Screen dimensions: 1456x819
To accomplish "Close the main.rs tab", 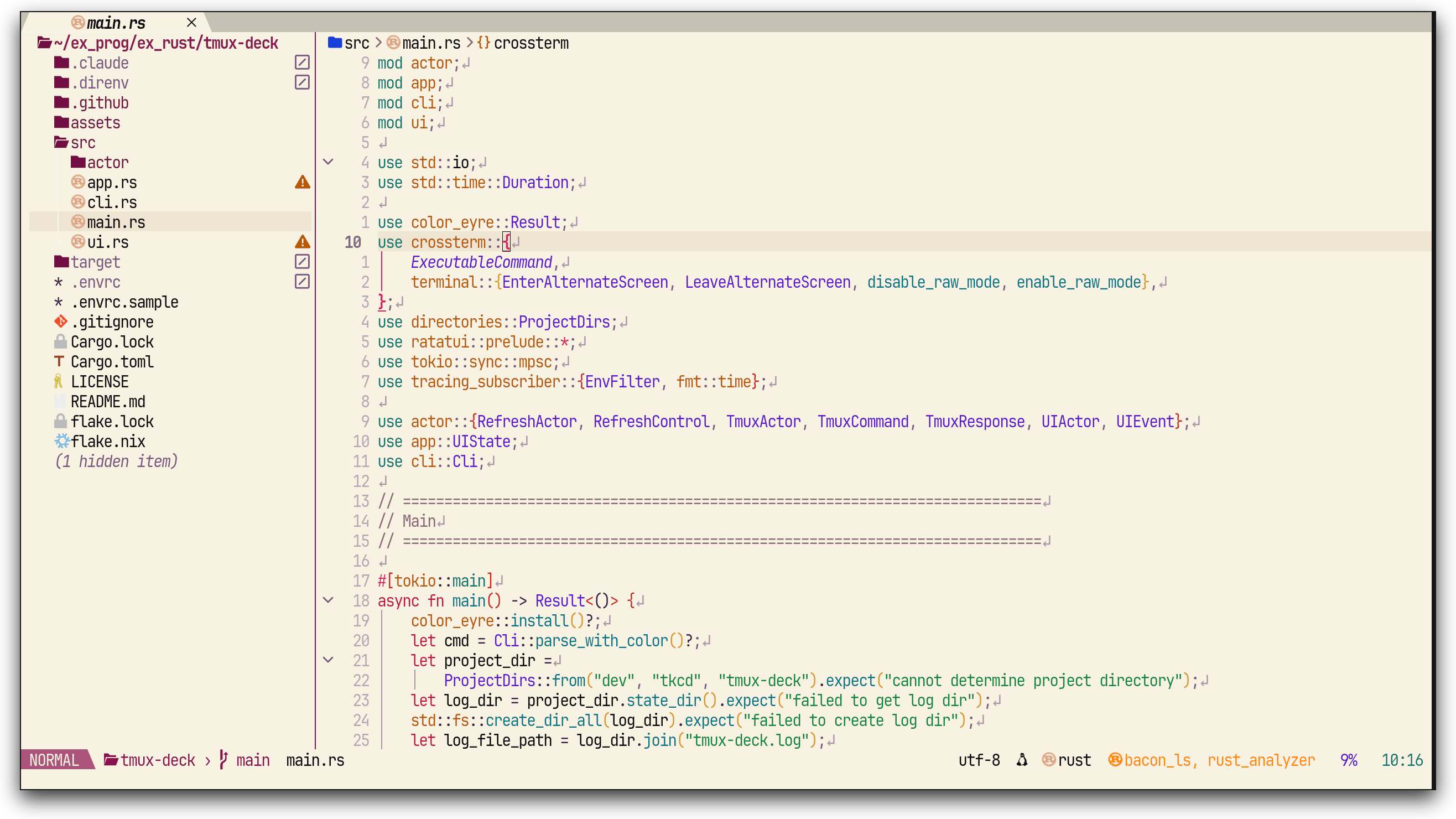I will click(191, 23).
